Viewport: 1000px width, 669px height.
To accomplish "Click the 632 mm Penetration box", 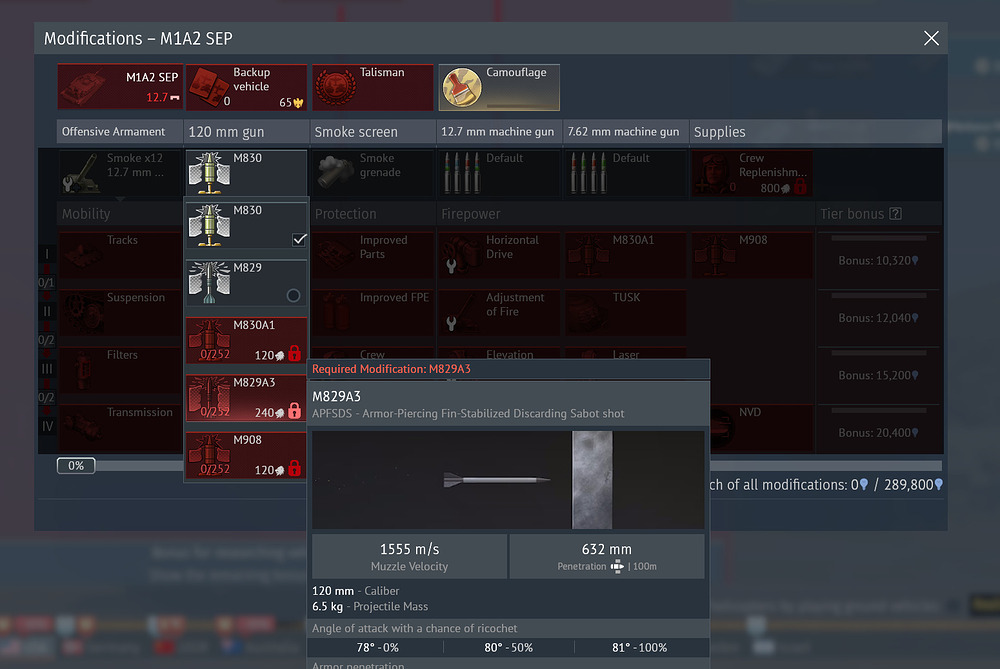I will pyautogui.click(x=607, y=557).
